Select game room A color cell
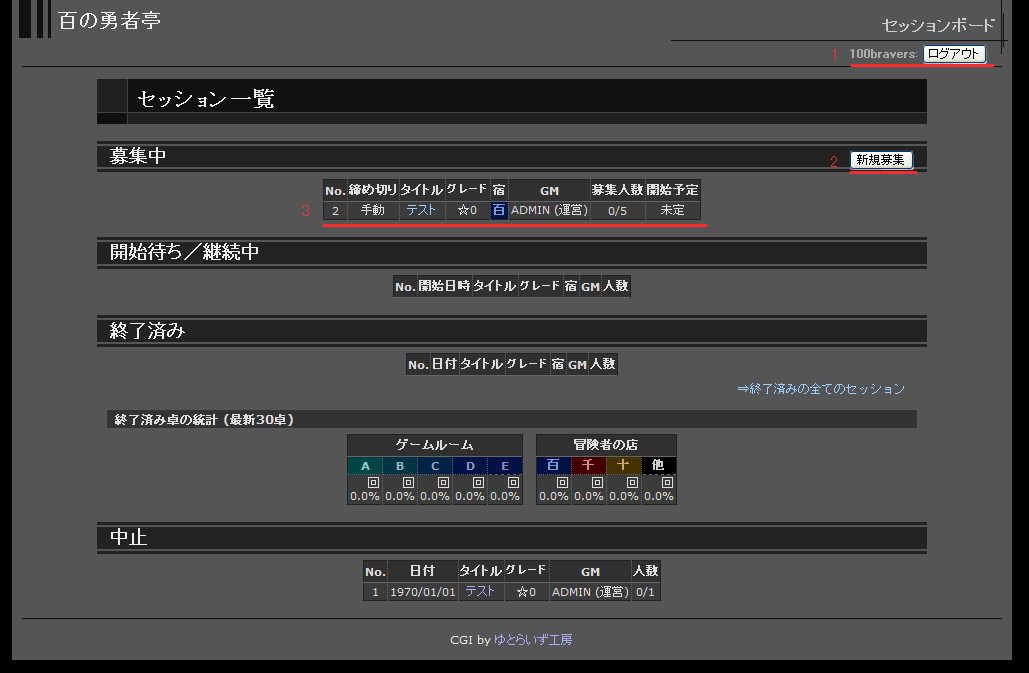This screenshot has height=673, width=1029. (365, 466)
